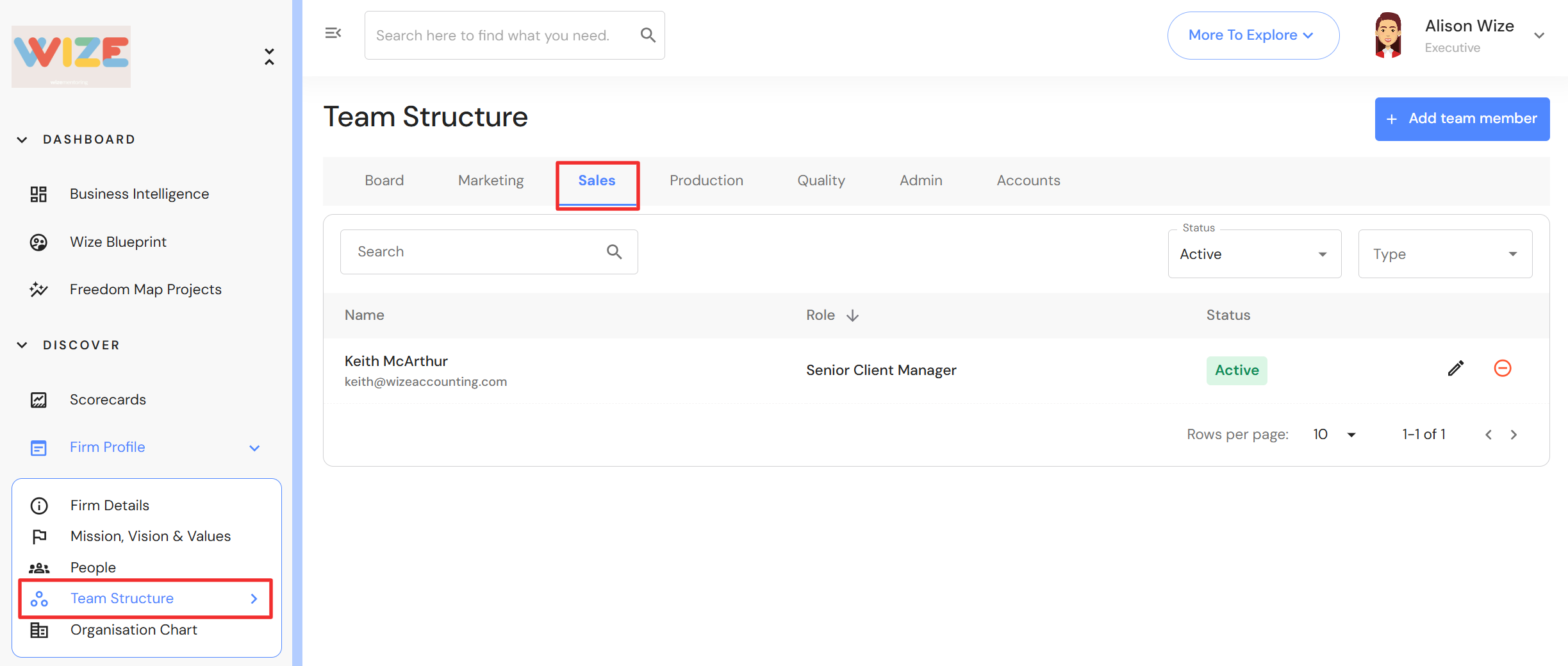Image resolution: width=1568 pixels, height=666 pixels.
Task: Sort the table by the Role column arrow
Action: point(852,315)
